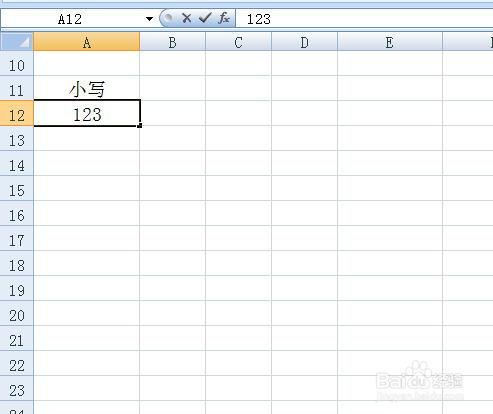This screenshot has height=414, width=493.
Task: Select empty cell C13
Action: (238, 138)
